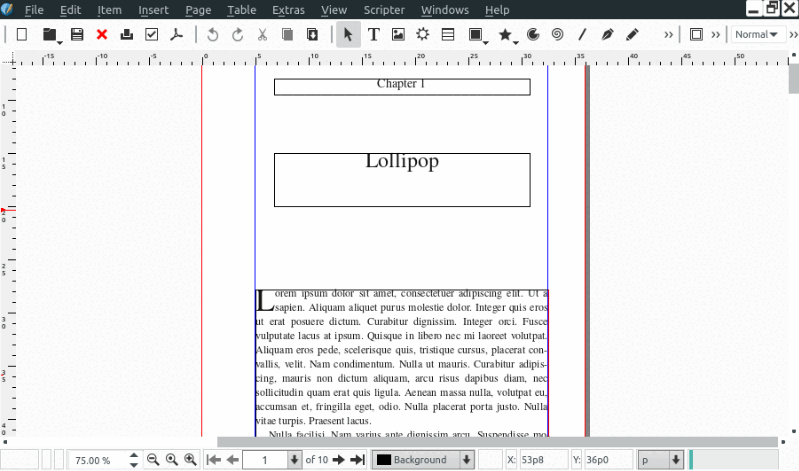Click the zoom percentage field showing 75.00 %
799x471 pixels.
point(97,460)
